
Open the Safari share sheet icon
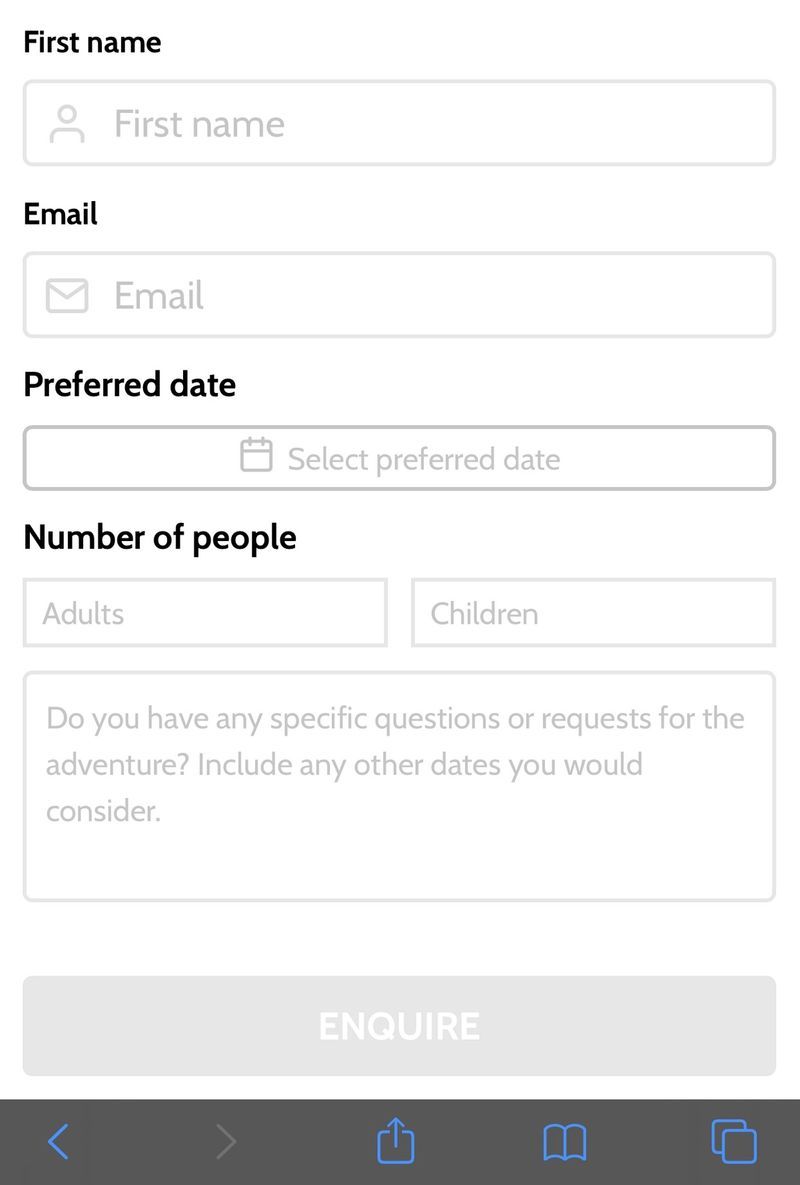tap(396, 1140)
